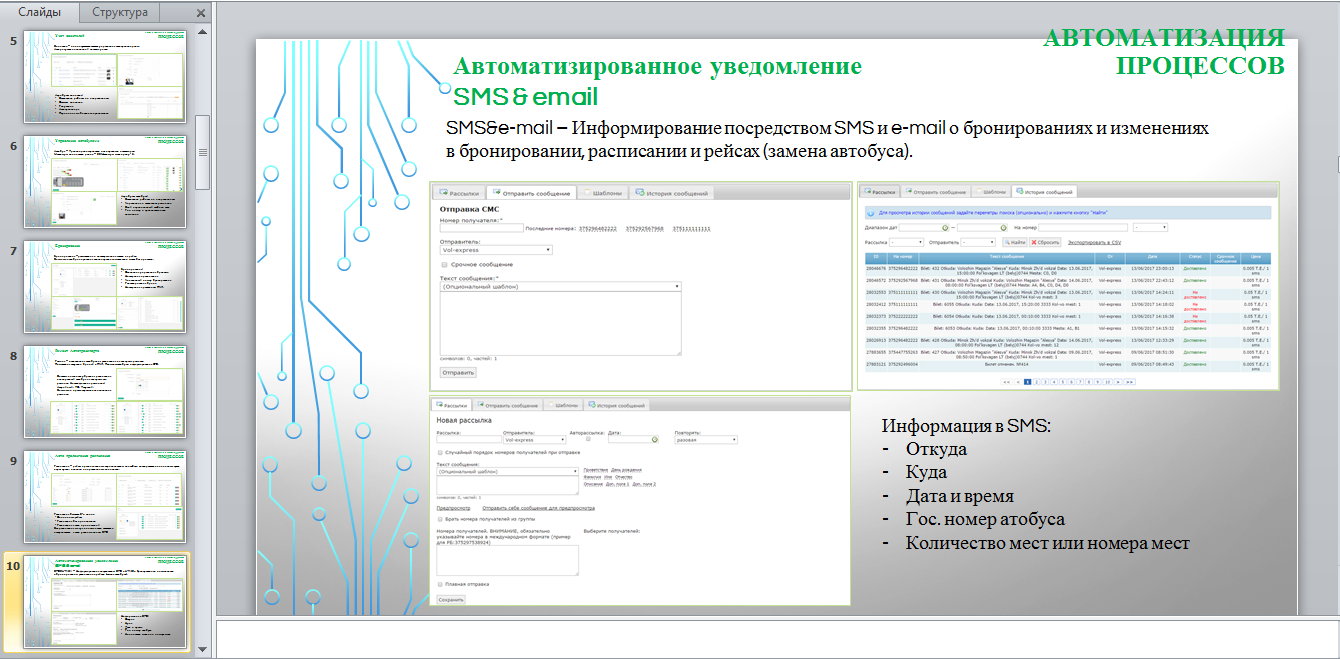The image size is (1340, 659).
Task: Click the second date range picker icon
Action: [x=1004, y=227]
